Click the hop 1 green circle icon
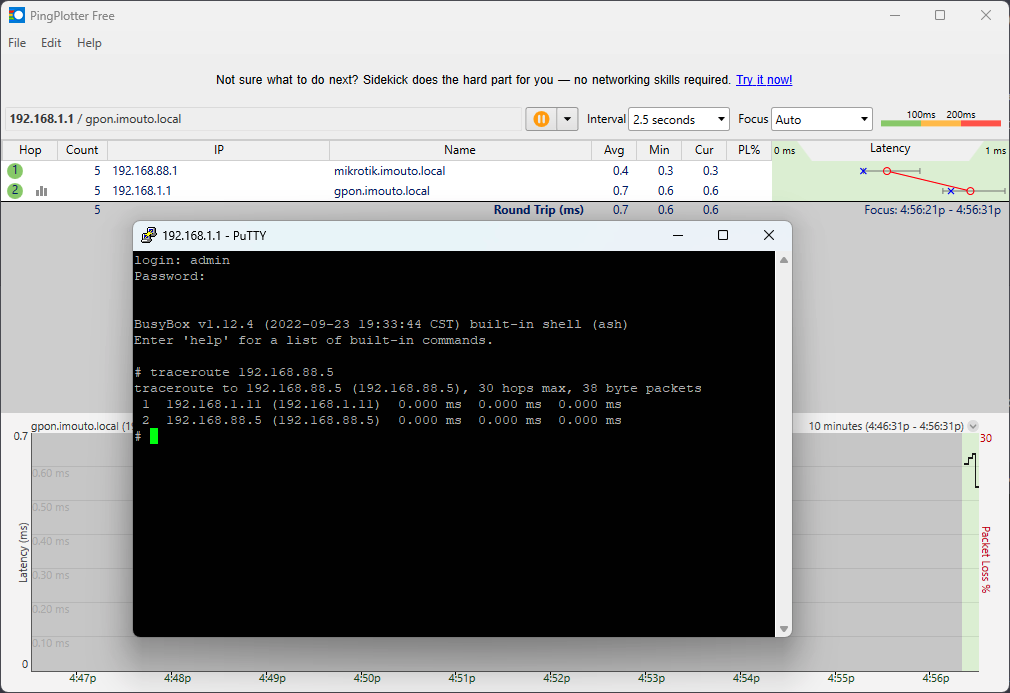Image resolution: width=1010 pixels, height=693 pixels. [15, 171]
